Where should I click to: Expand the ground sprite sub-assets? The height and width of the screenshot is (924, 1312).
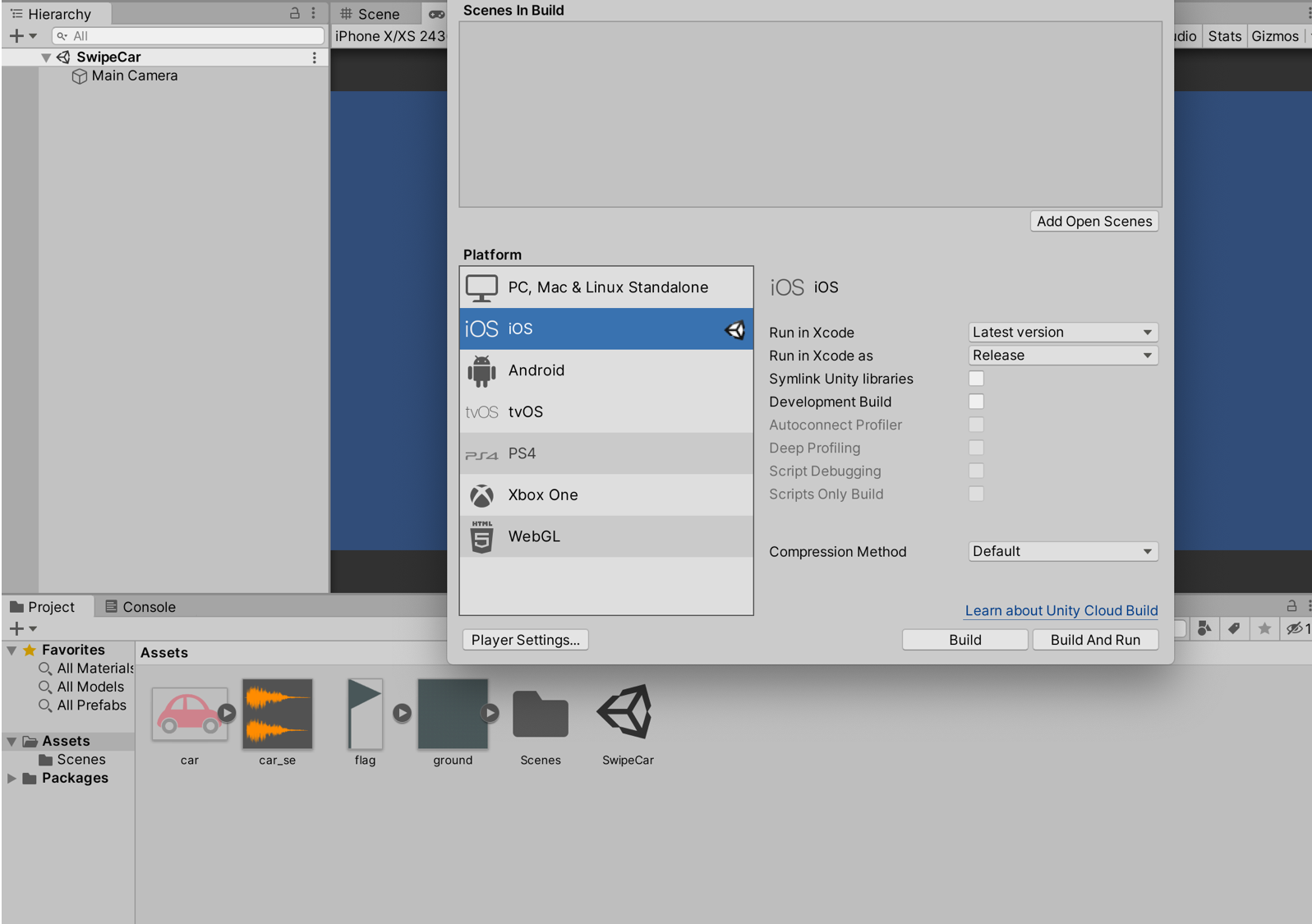point(490,713)
